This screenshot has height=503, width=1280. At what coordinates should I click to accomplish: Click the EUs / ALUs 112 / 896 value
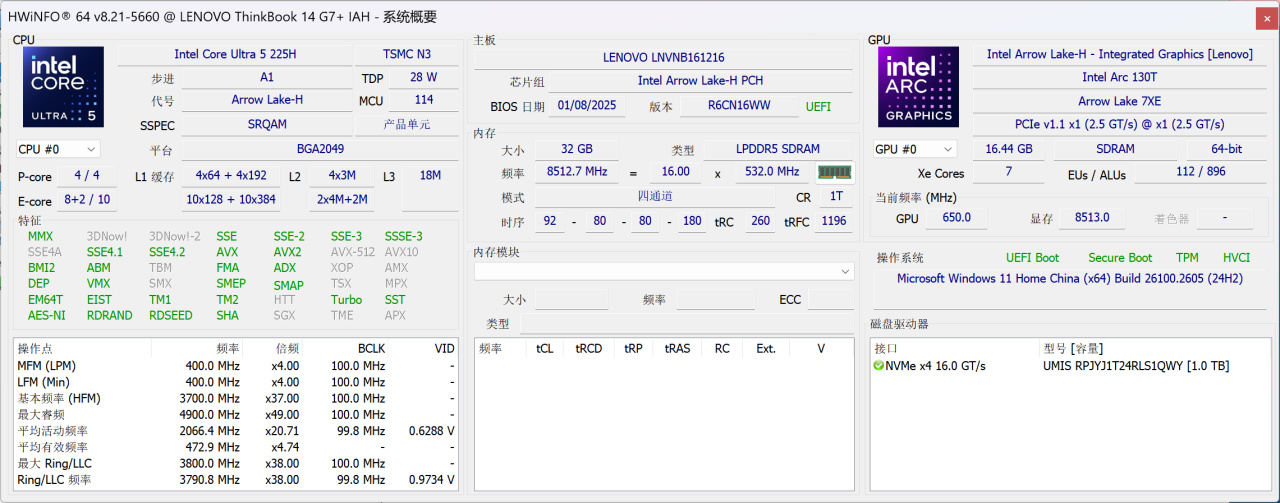pos(1201,173)
